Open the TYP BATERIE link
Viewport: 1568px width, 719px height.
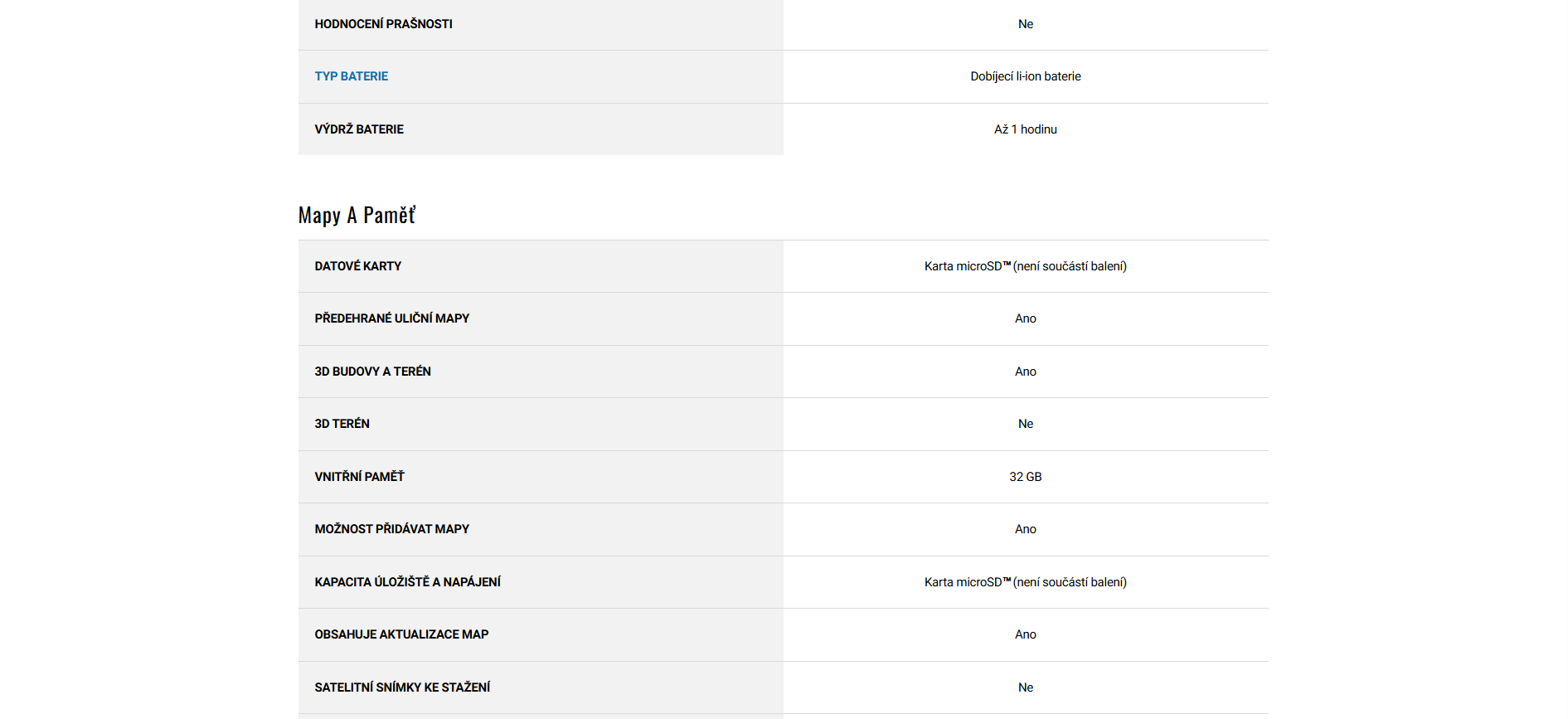(351, 76)
